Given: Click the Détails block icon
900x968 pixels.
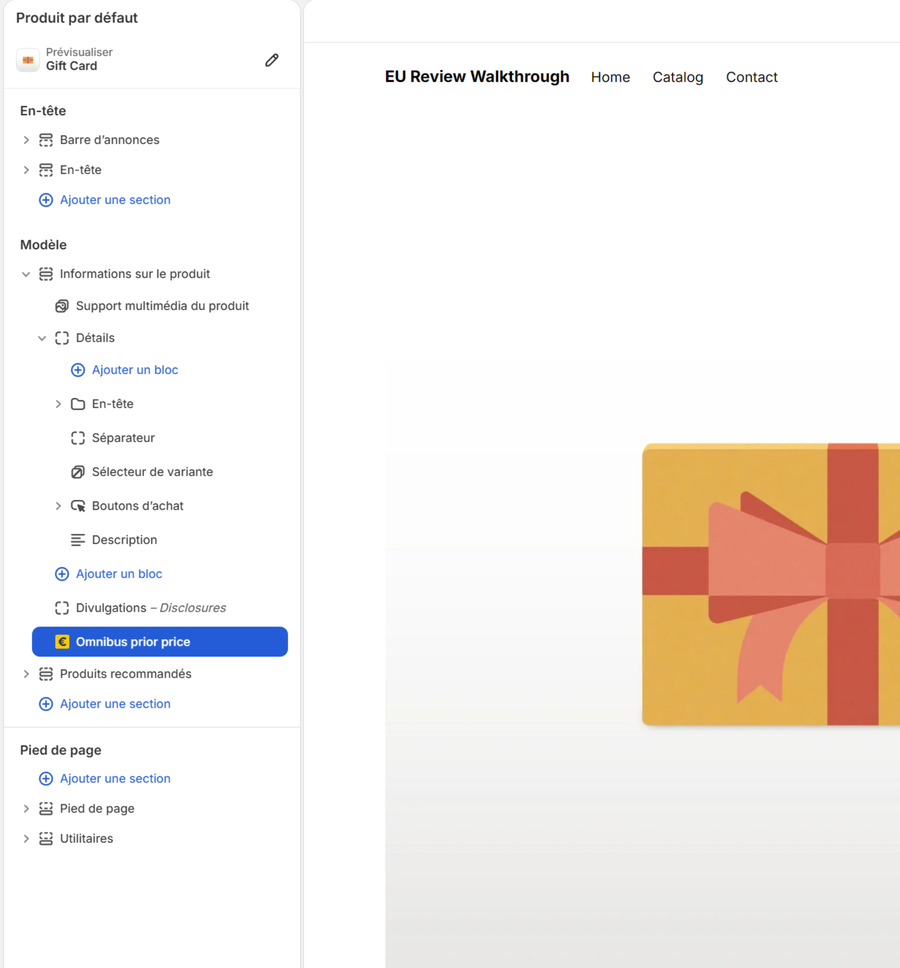Looking at the screenshot, I should click(62, 338).
